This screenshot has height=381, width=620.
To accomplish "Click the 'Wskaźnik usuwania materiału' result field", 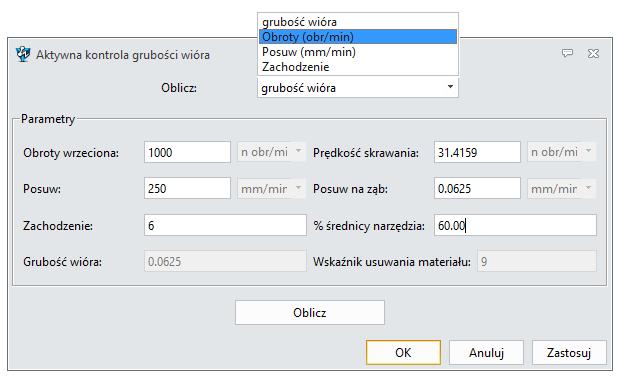I will (537, 261).
